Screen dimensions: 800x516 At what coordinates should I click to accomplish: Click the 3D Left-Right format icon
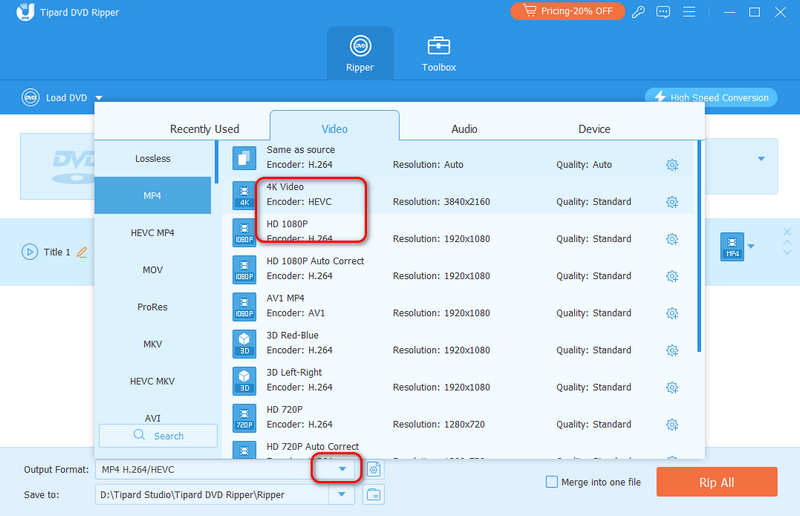point(244,381)
